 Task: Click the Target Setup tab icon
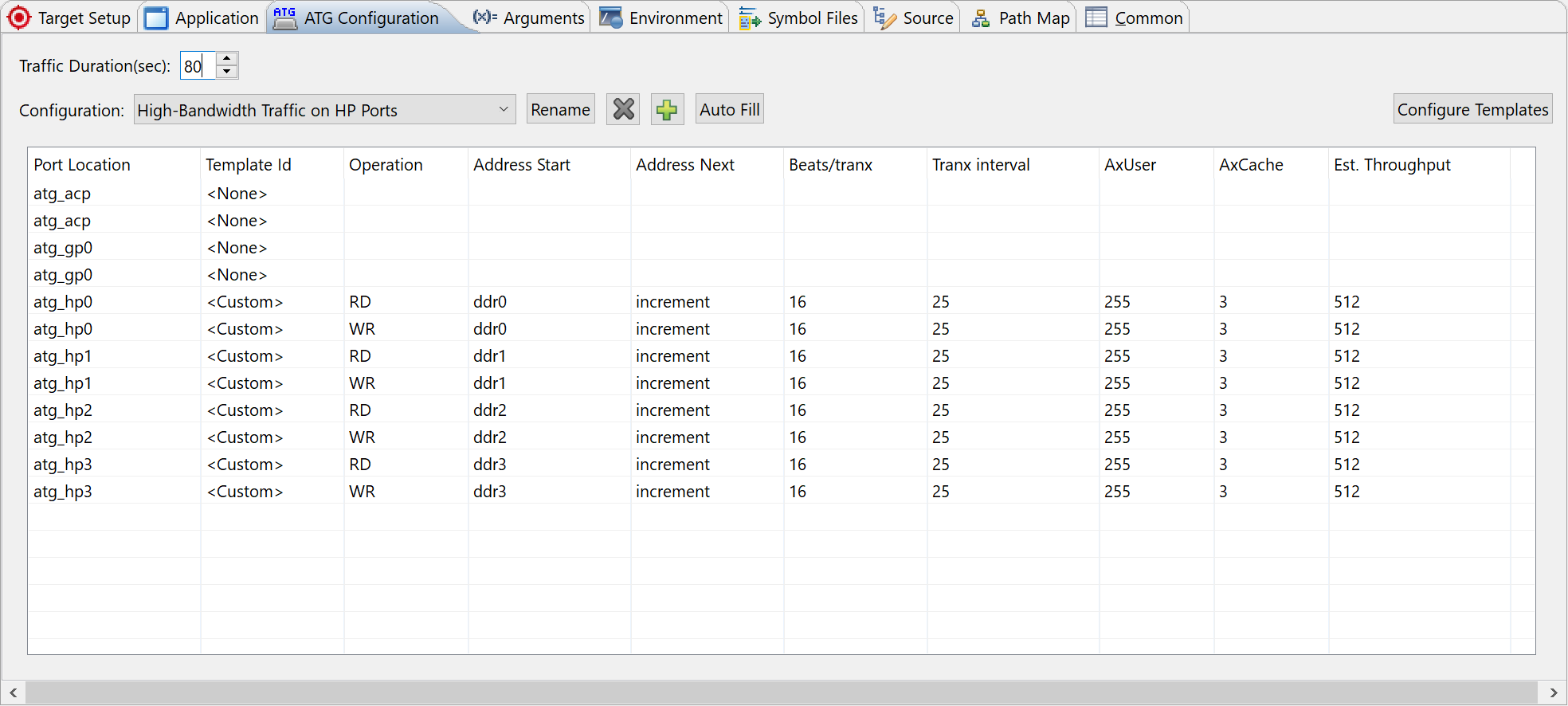(x=19, y=18)
